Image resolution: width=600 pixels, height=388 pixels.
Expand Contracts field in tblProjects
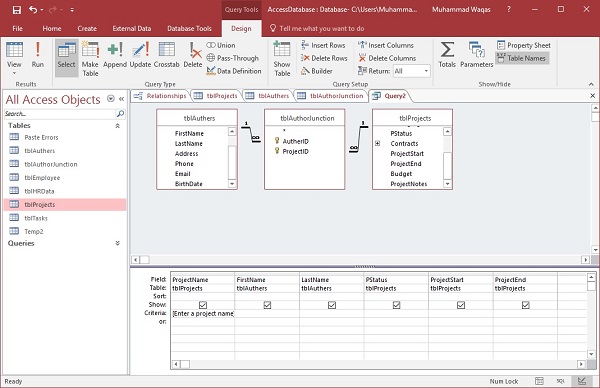(377, 143)
